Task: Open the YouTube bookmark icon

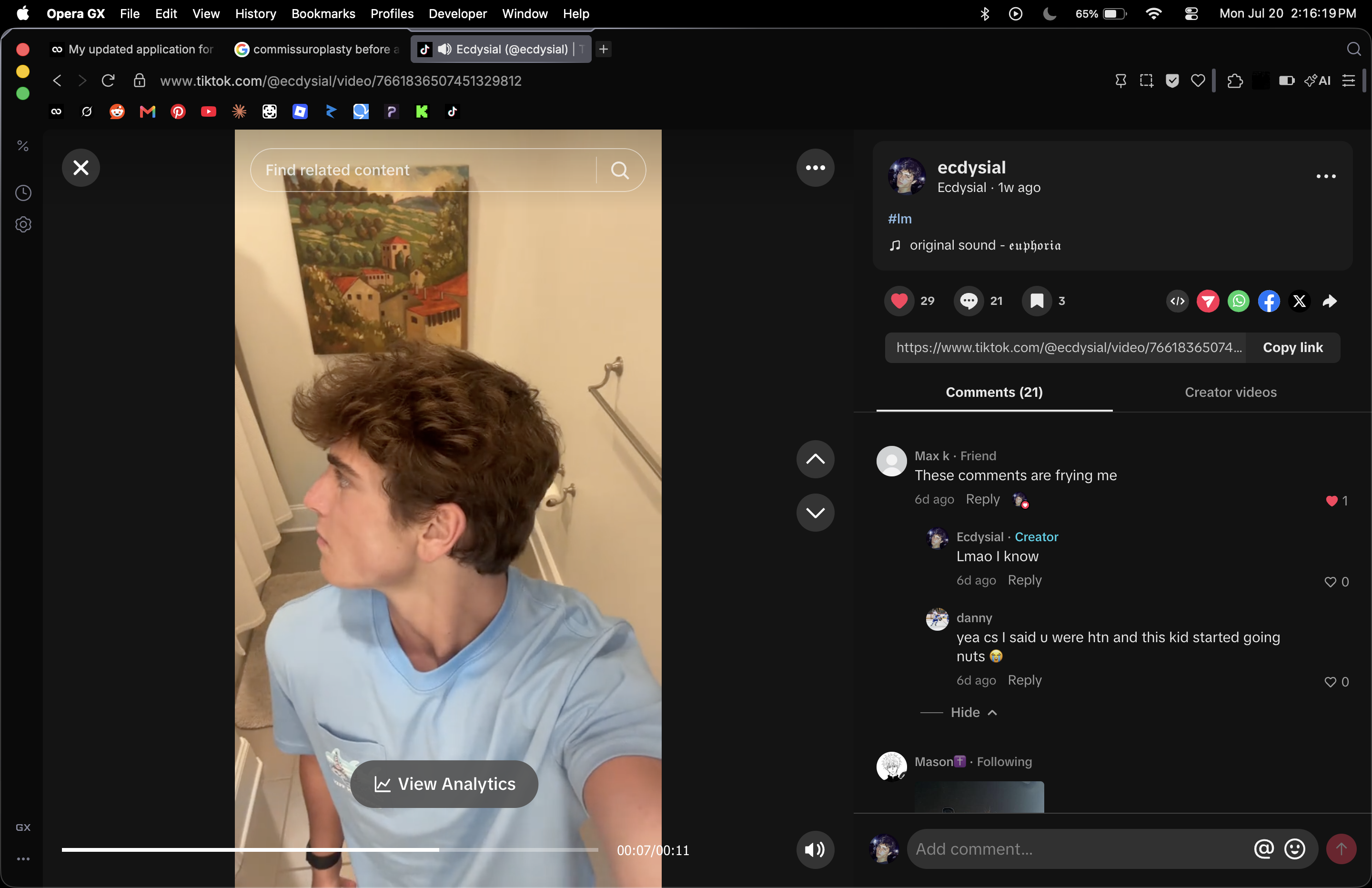Action: coord(209,111)
